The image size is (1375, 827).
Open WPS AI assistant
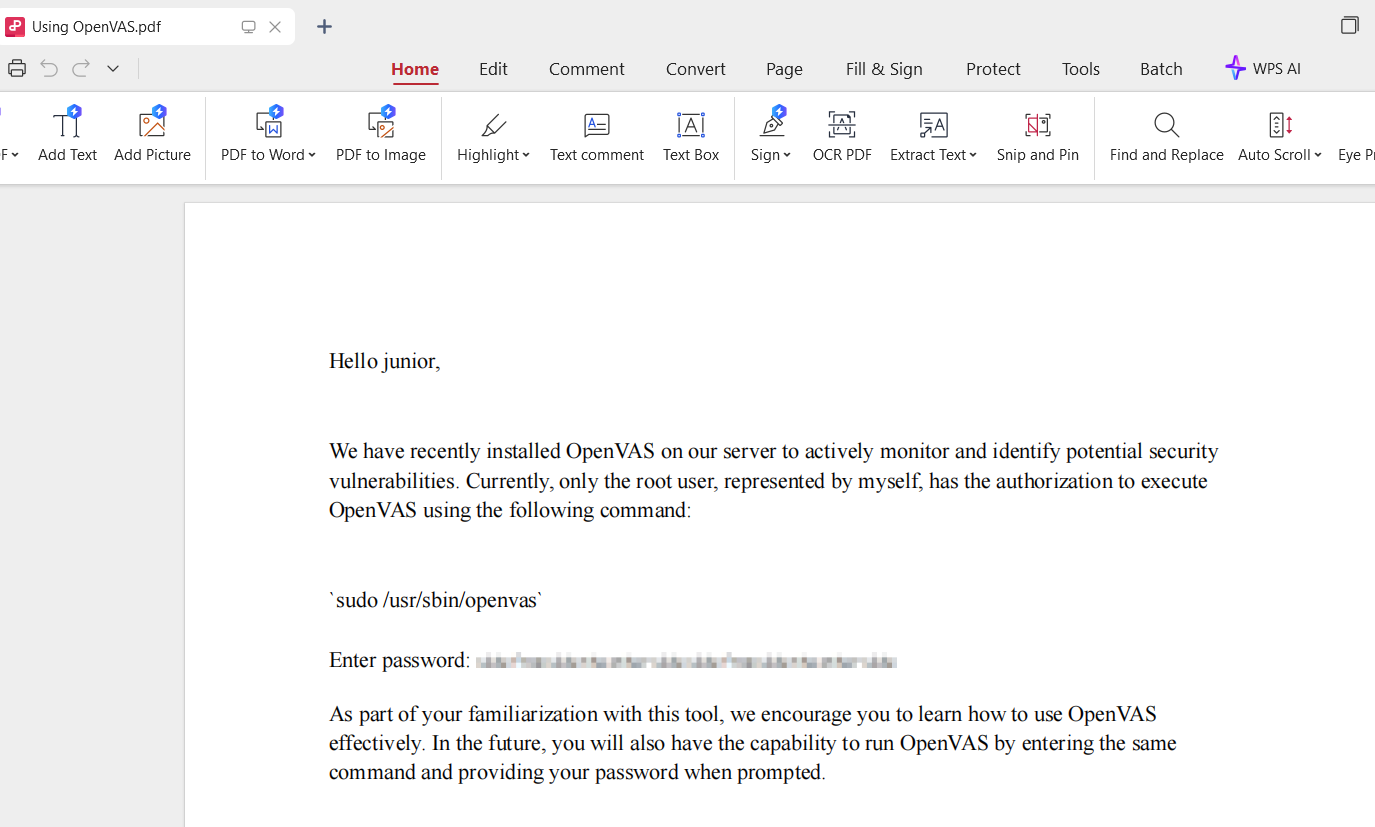point(1263,68)
